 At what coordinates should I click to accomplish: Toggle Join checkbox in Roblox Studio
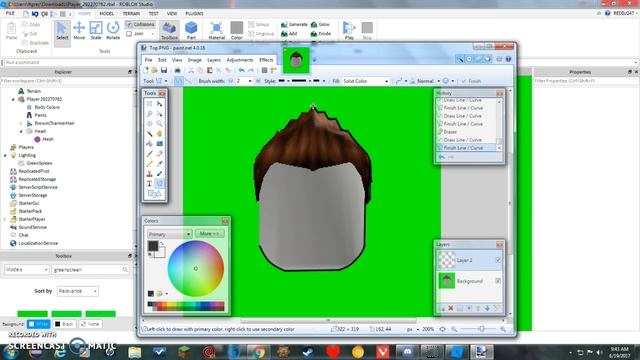click(x=129, y=34)
